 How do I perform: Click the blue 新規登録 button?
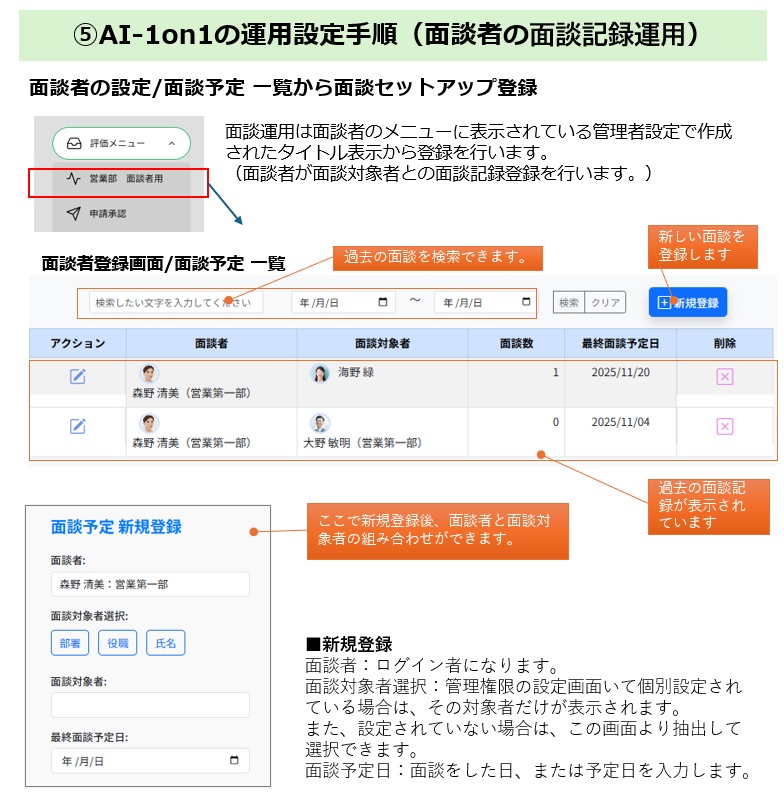(687, 302)
